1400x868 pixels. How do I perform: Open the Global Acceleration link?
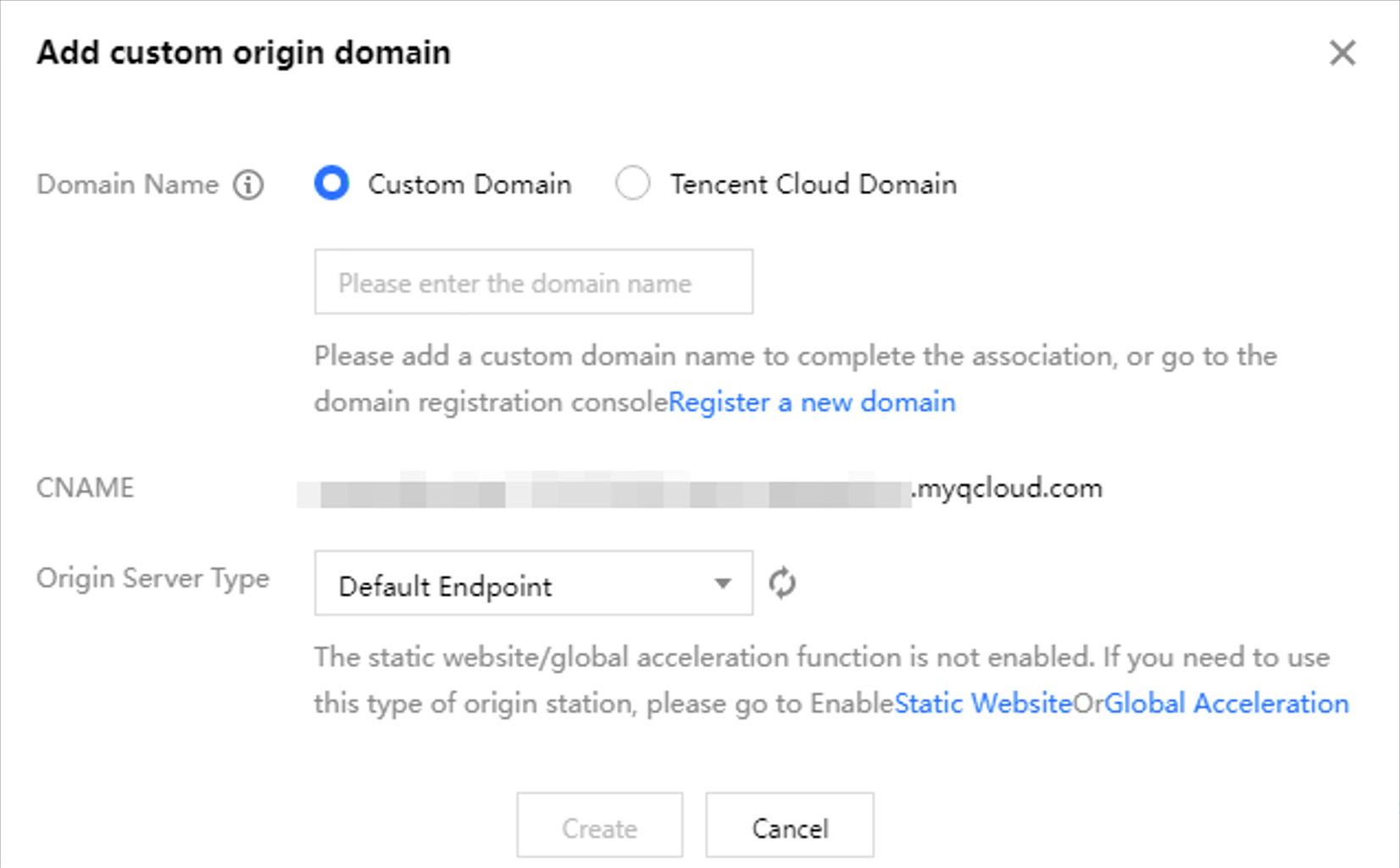click(1226, 703)
